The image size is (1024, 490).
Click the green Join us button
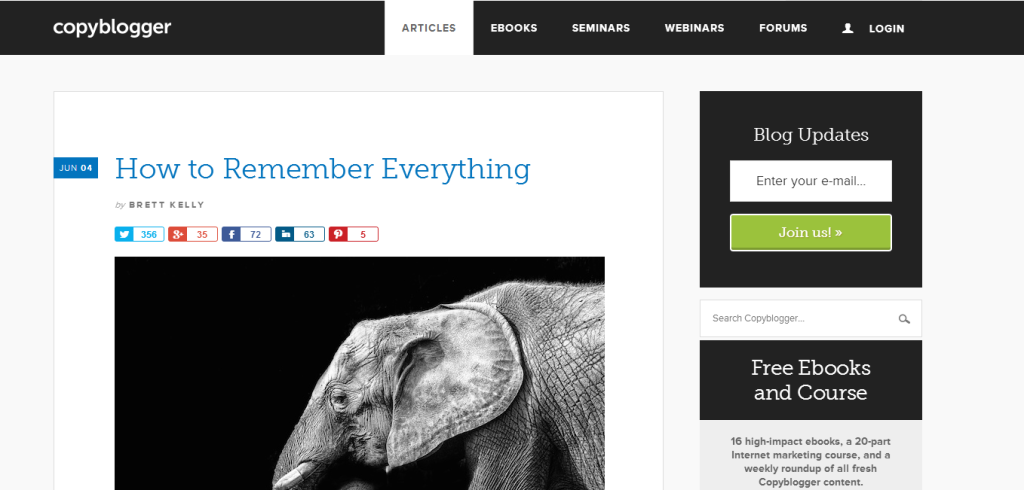tap(810, 233)
